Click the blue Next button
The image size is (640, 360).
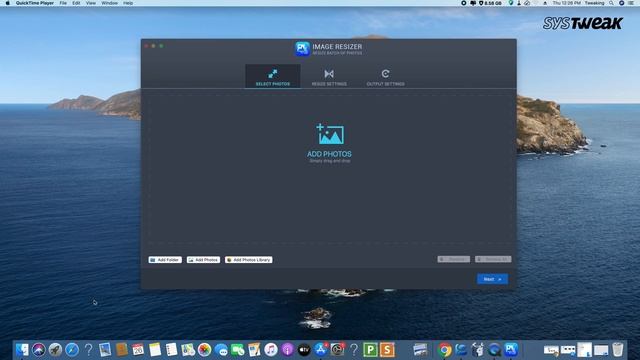click(x=492, y=279)
